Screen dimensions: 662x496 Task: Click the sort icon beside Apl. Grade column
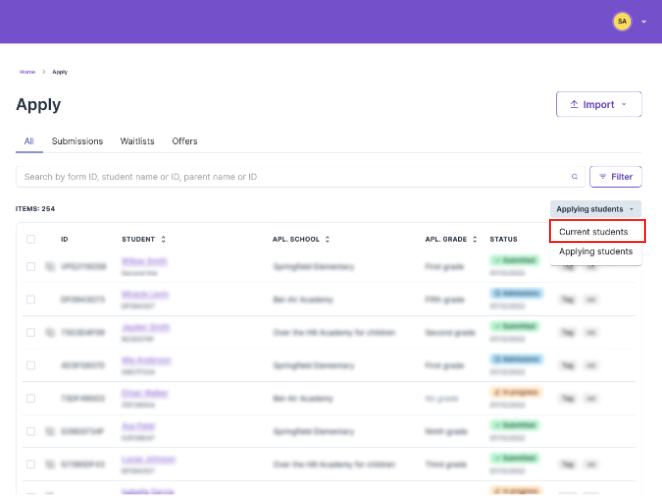point(476,240)
